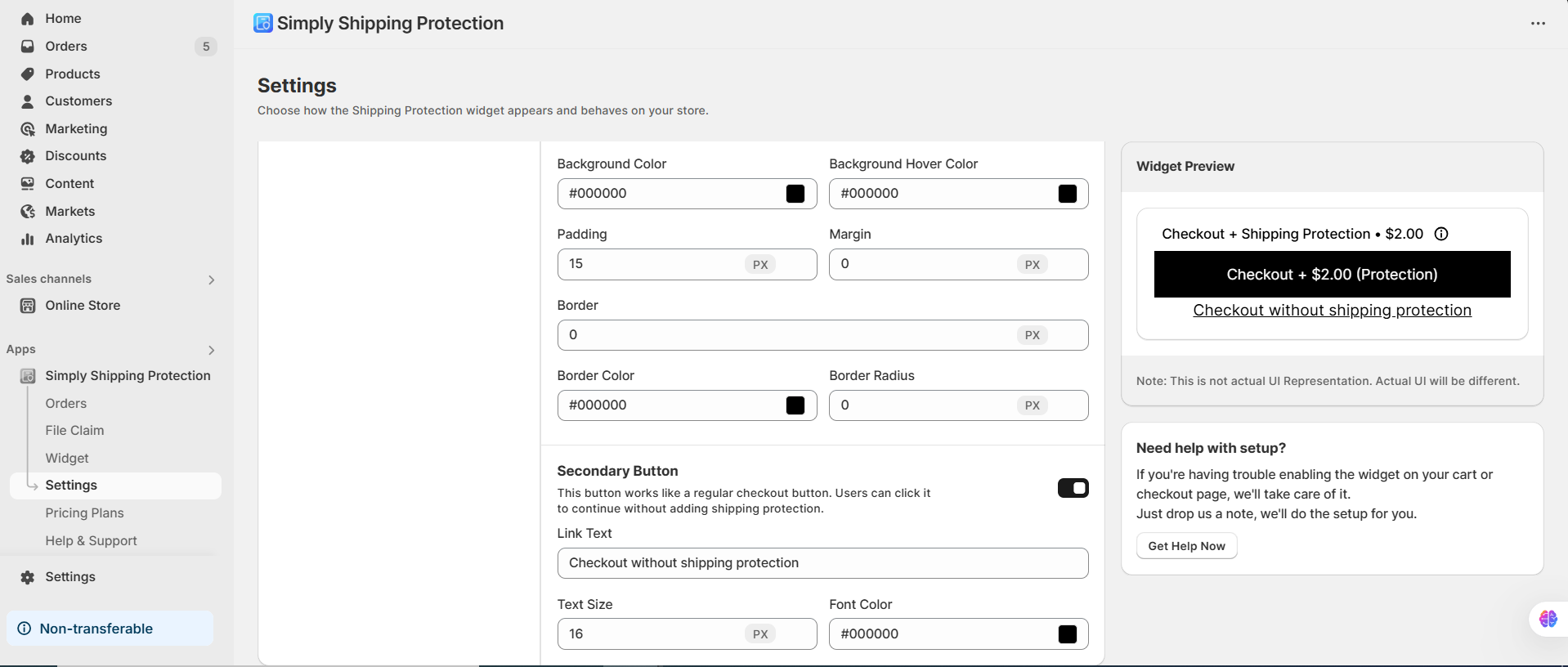Click the Marketing target icon
The height and width of the screenshot is (667, 1568).
coord(28,129)
